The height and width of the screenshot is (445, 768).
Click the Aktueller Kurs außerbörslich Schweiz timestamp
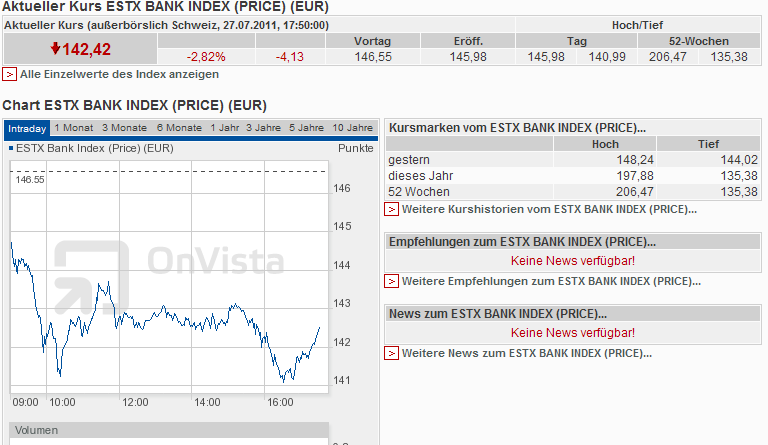(x=167, y=25)
